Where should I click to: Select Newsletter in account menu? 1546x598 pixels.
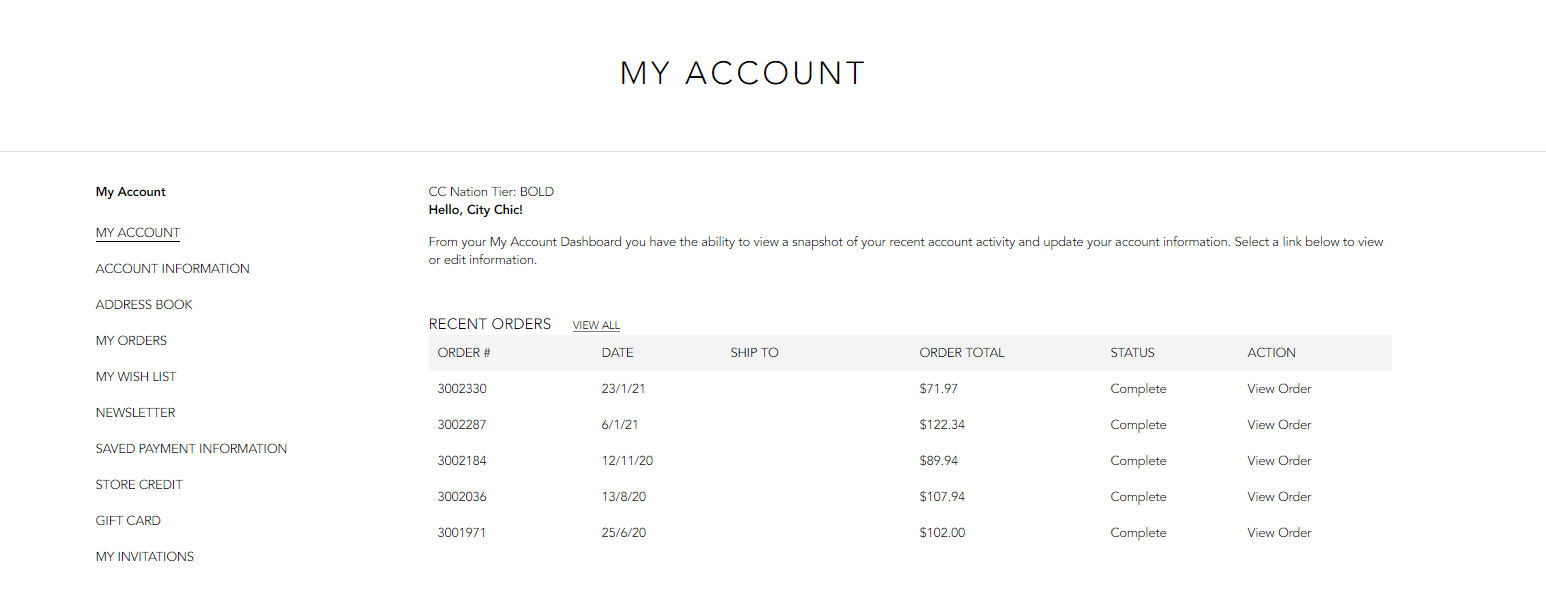pyautogui.click(x=135, y=412)
